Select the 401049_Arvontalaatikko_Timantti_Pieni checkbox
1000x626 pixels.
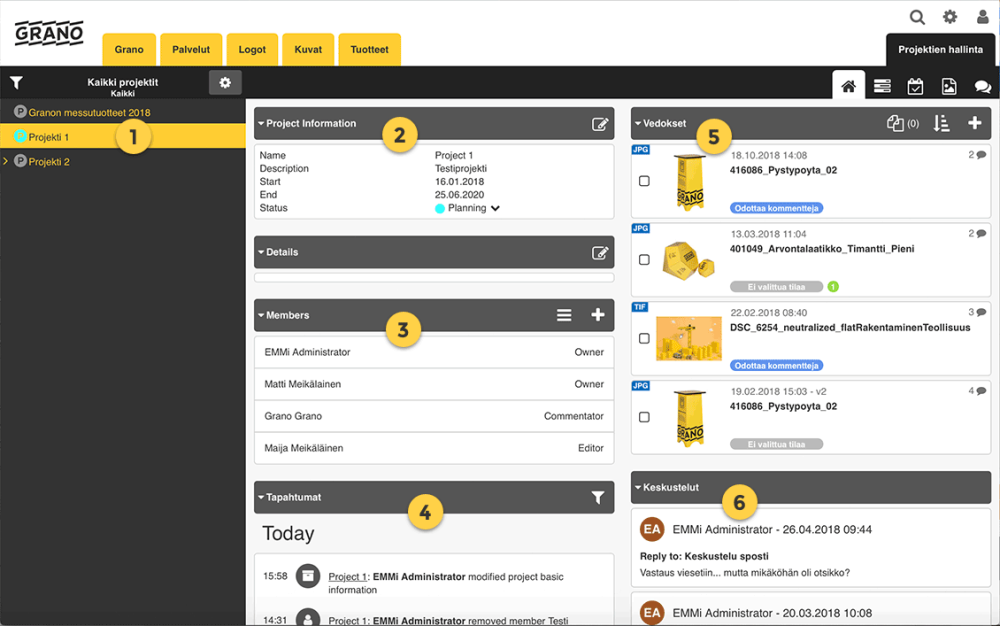[644, 259]
